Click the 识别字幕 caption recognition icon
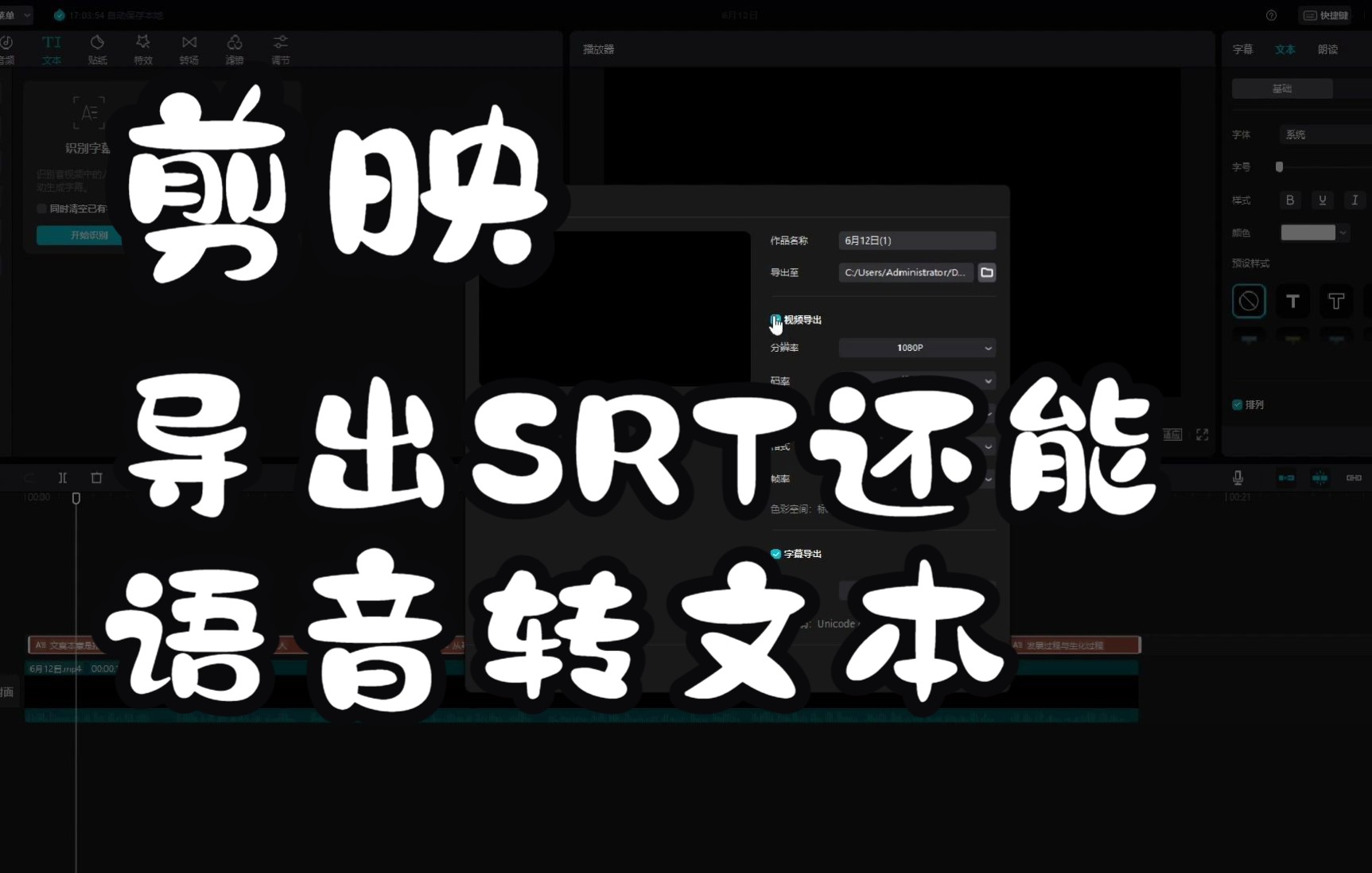The height and width of the screenshot is (873, 1372). [x=88, y=113]
